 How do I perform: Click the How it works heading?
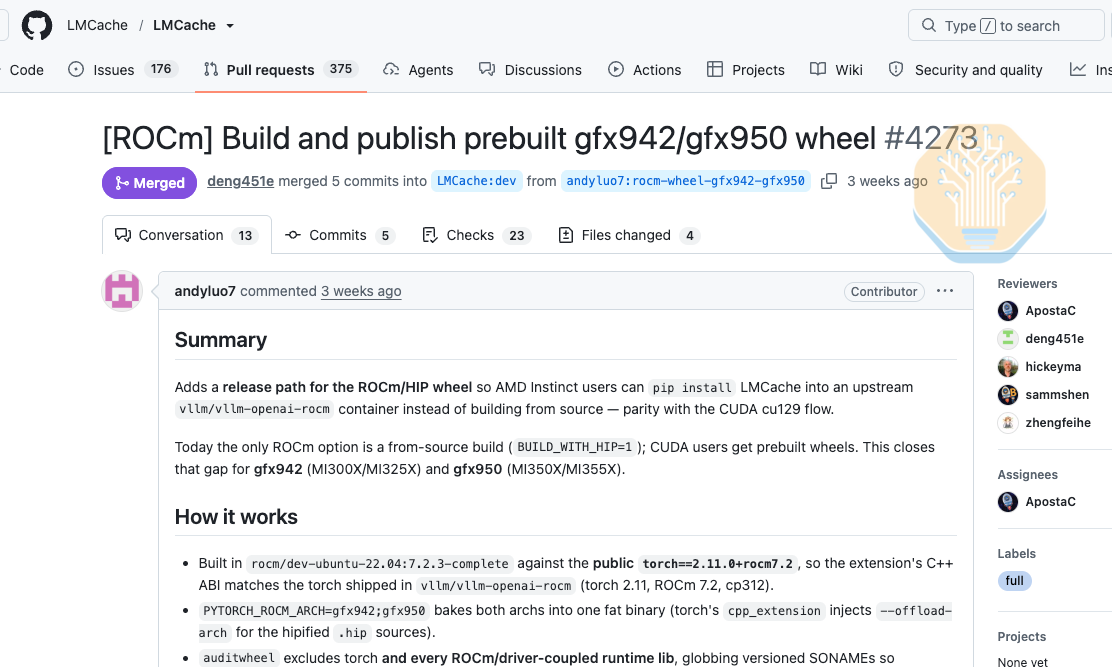click(x=236, y=517)
